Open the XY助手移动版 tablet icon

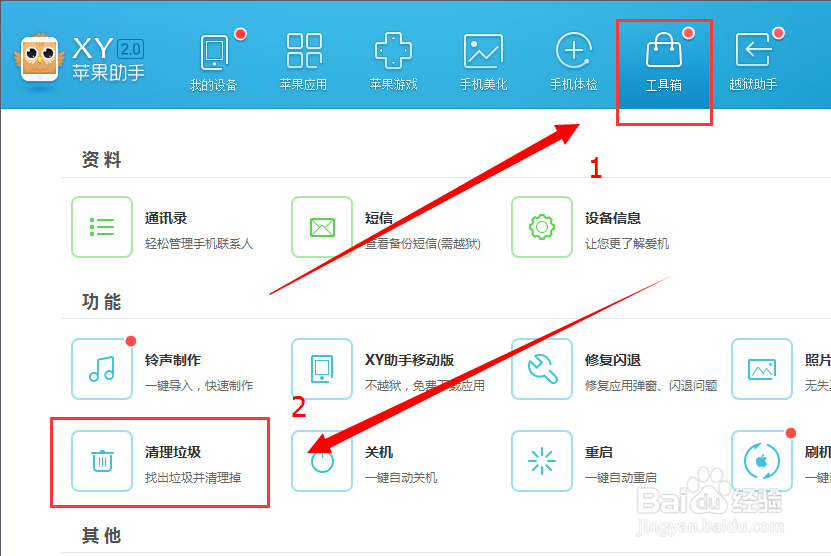coord(322,369)
